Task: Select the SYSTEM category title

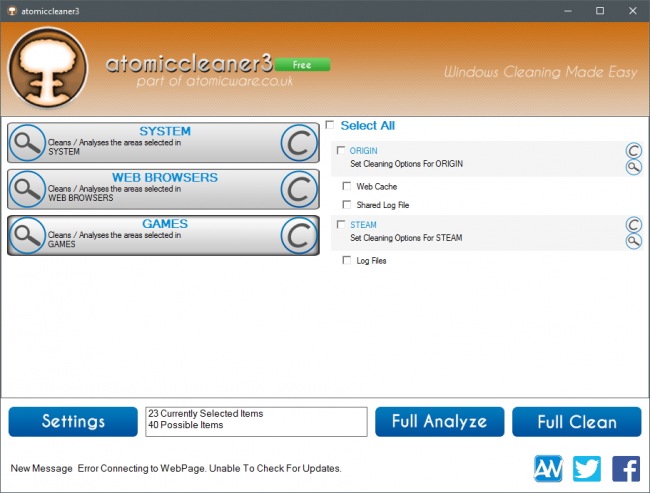Action: click(x=165, y=131)
